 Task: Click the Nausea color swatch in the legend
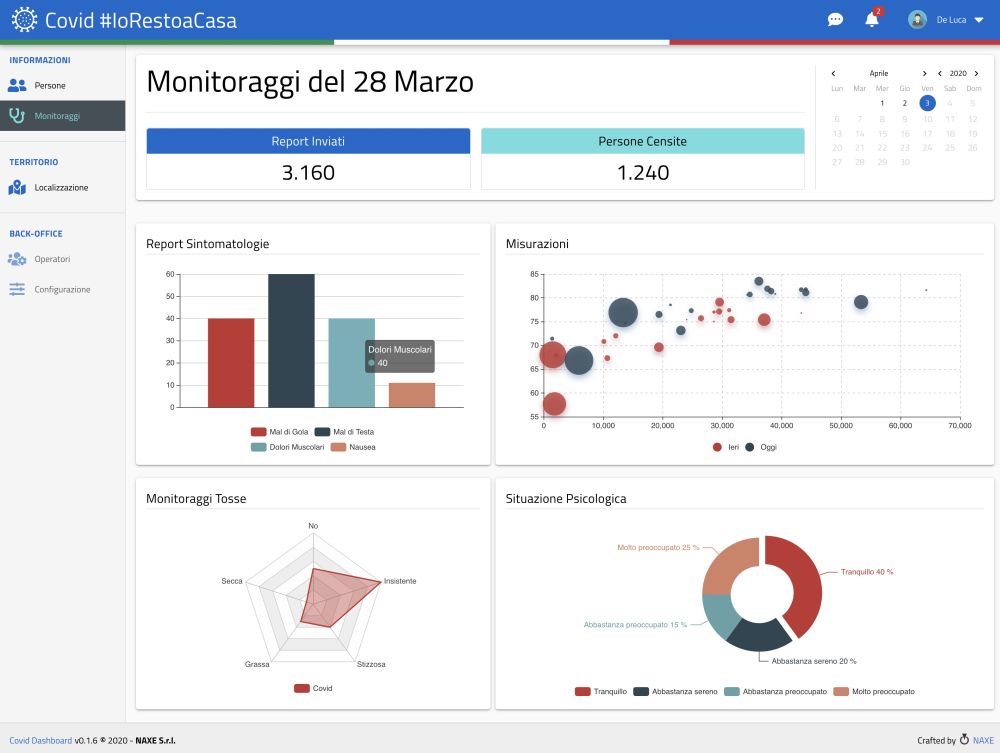338,447
